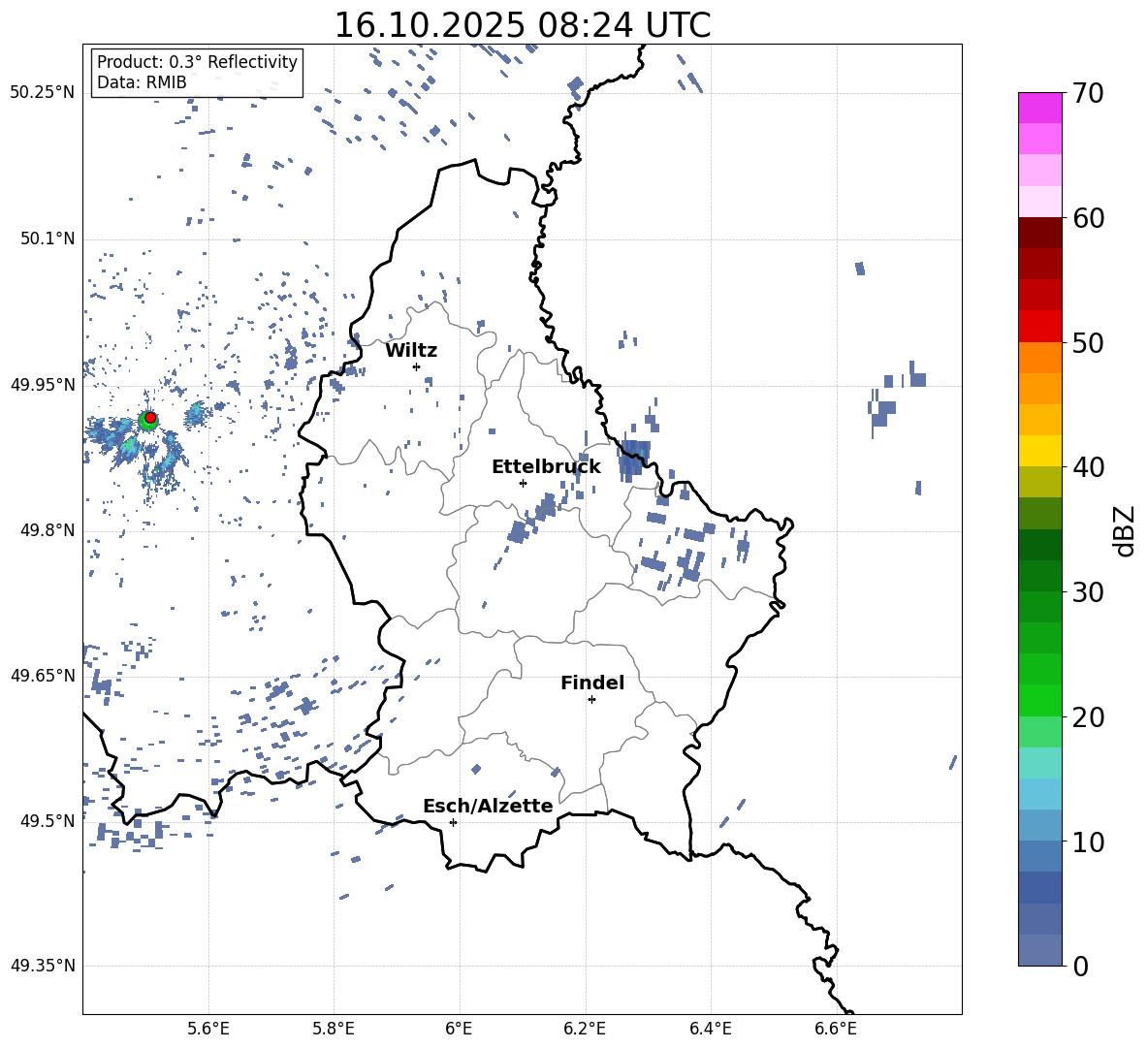1148x1048 pixels.
Task: Click the 50.25°N latitude tick label
Action: pyautogui.click(x=42, y=93)
